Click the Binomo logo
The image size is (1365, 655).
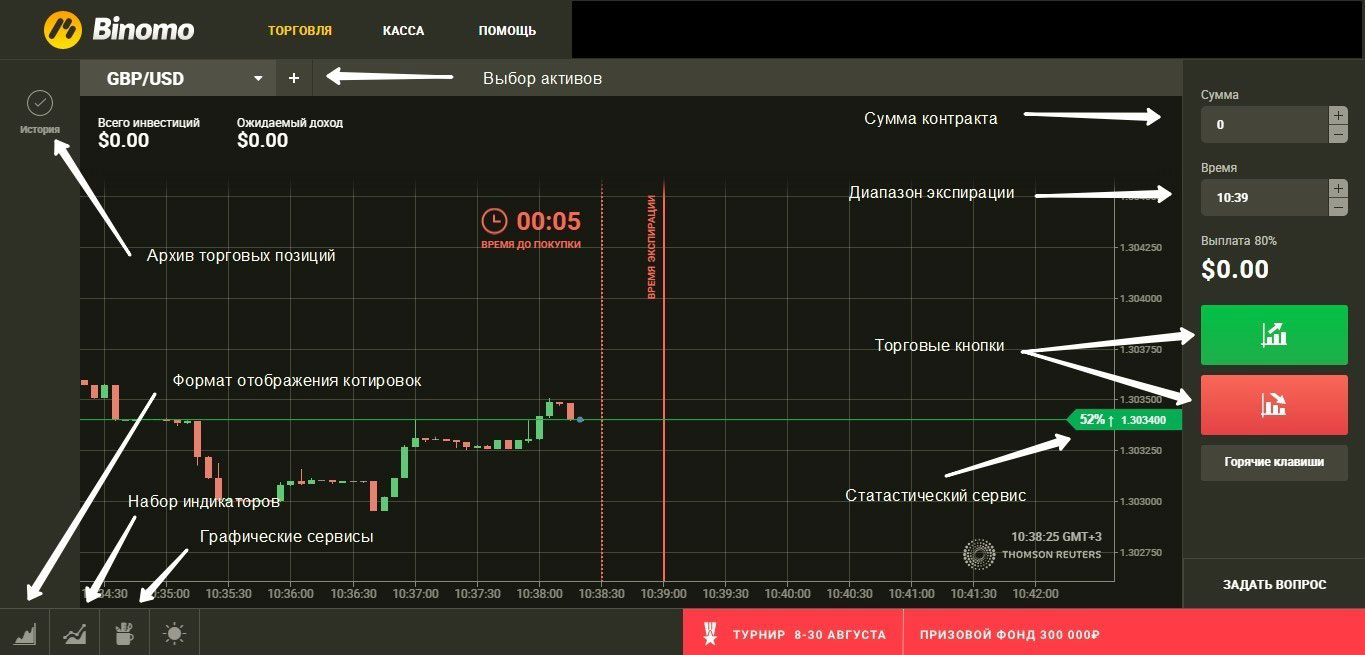click(x=117, y=29)
